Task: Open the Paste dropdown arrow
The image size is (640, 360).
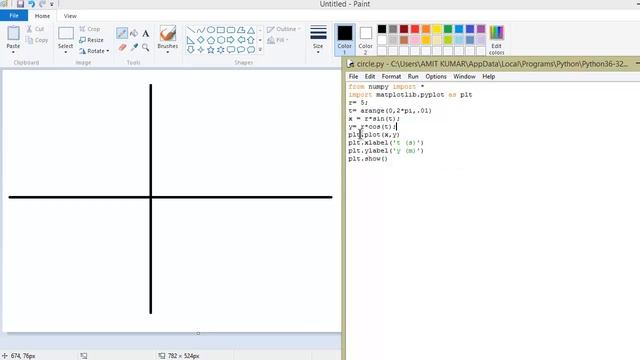Action: (13, 52)
